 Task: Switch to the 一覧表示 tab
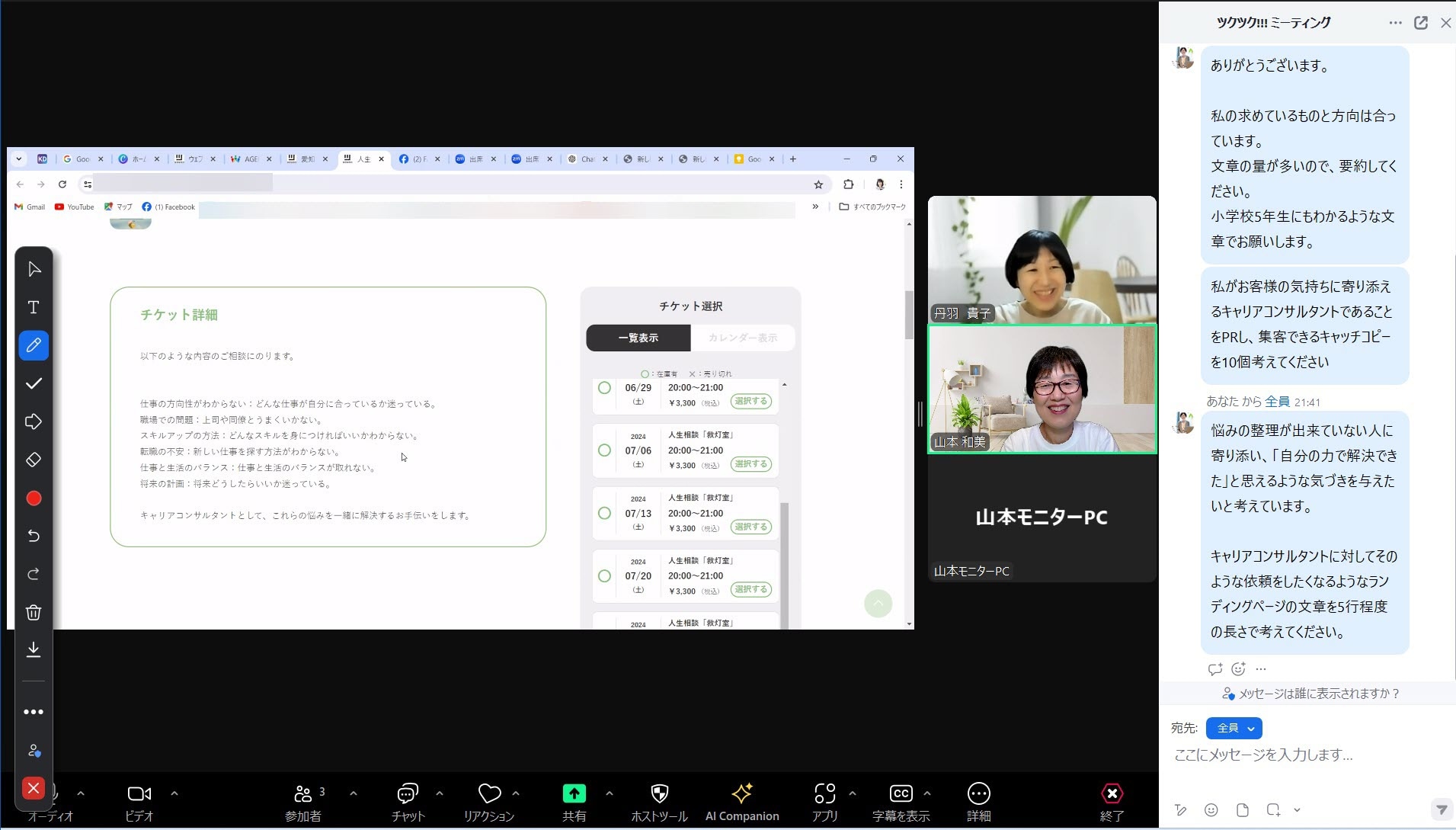(638, 338)
